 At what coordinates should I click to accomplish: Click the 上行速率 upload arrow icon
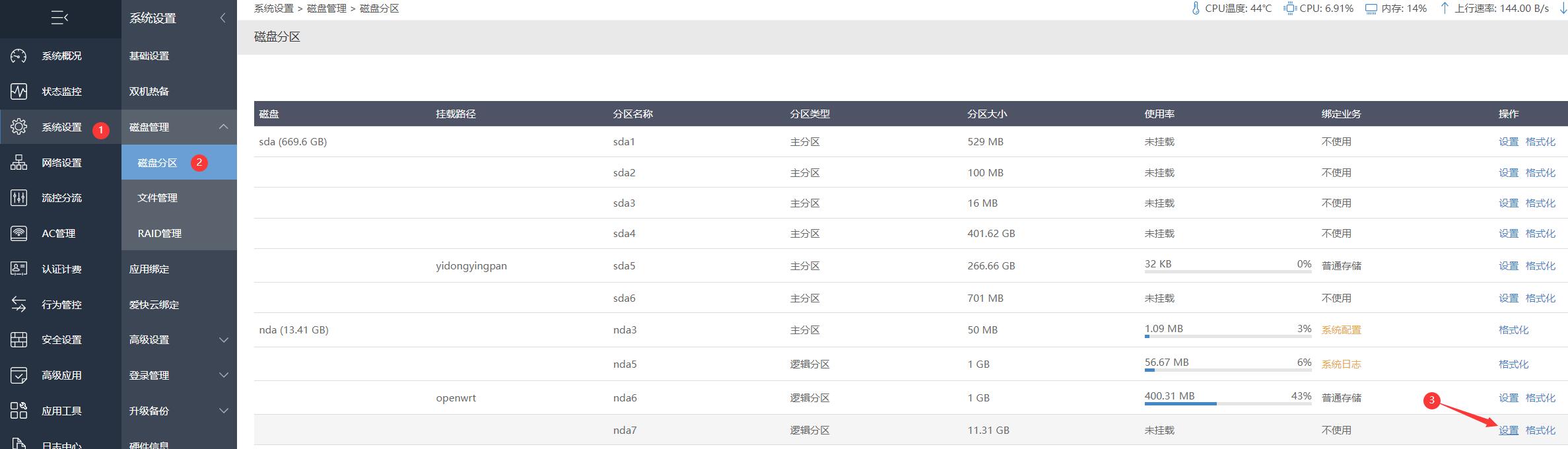tap(1444, 9)
